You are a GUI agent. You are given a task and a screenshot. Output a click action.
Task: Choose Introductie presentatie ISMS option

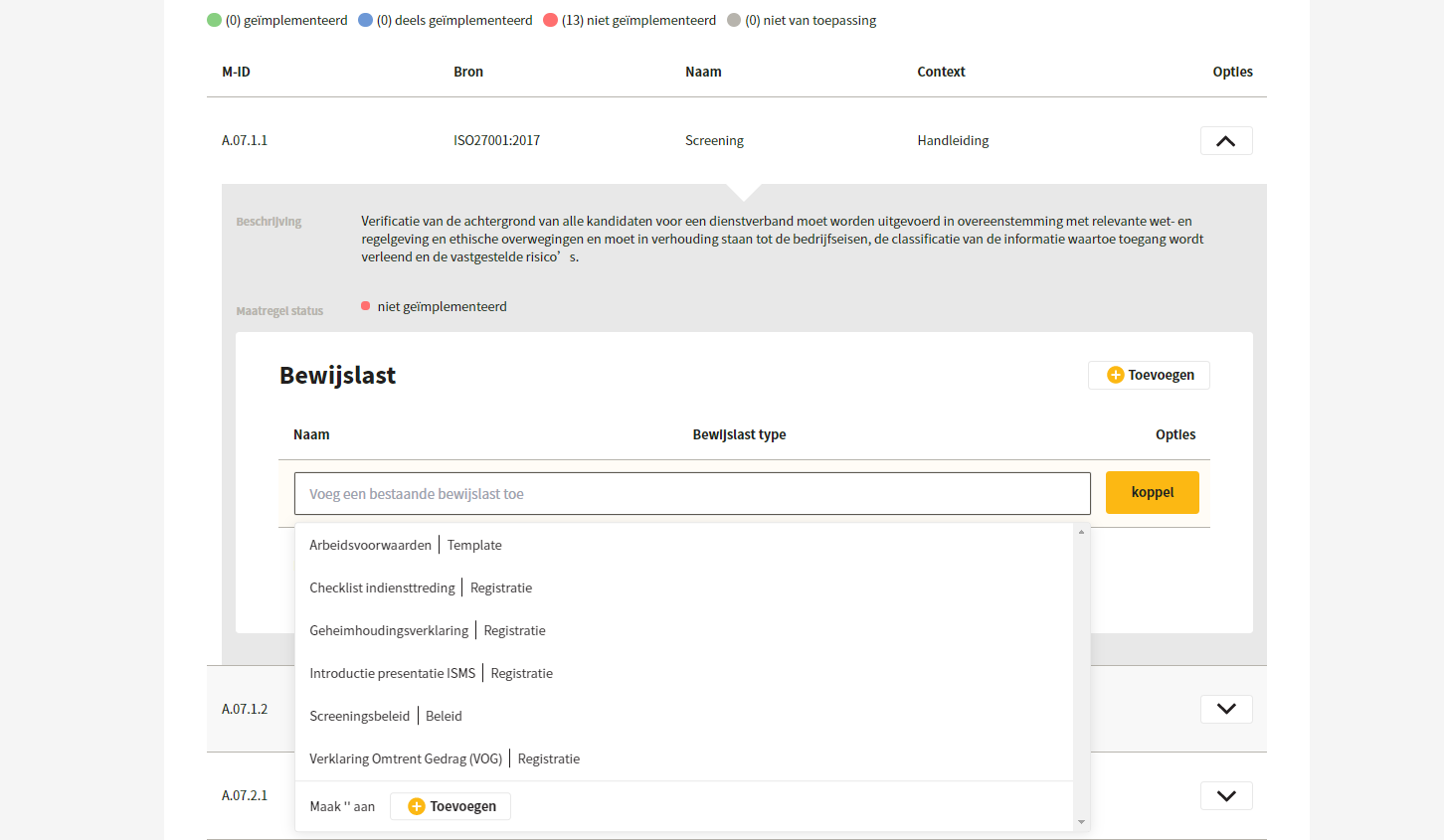coord(684,673)
